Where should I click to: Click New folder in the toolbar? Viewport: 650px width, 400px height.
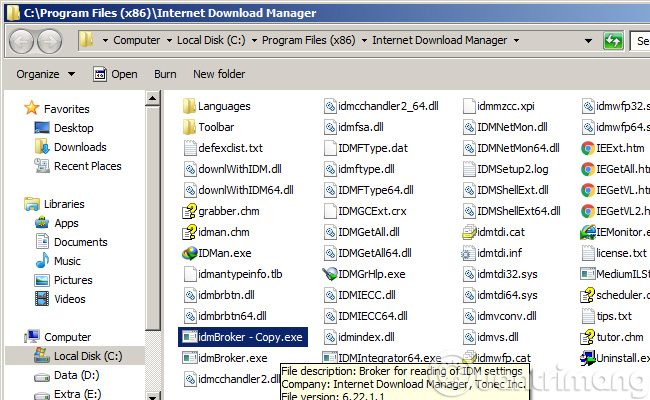pyautogui.click(x=219, y=74)
